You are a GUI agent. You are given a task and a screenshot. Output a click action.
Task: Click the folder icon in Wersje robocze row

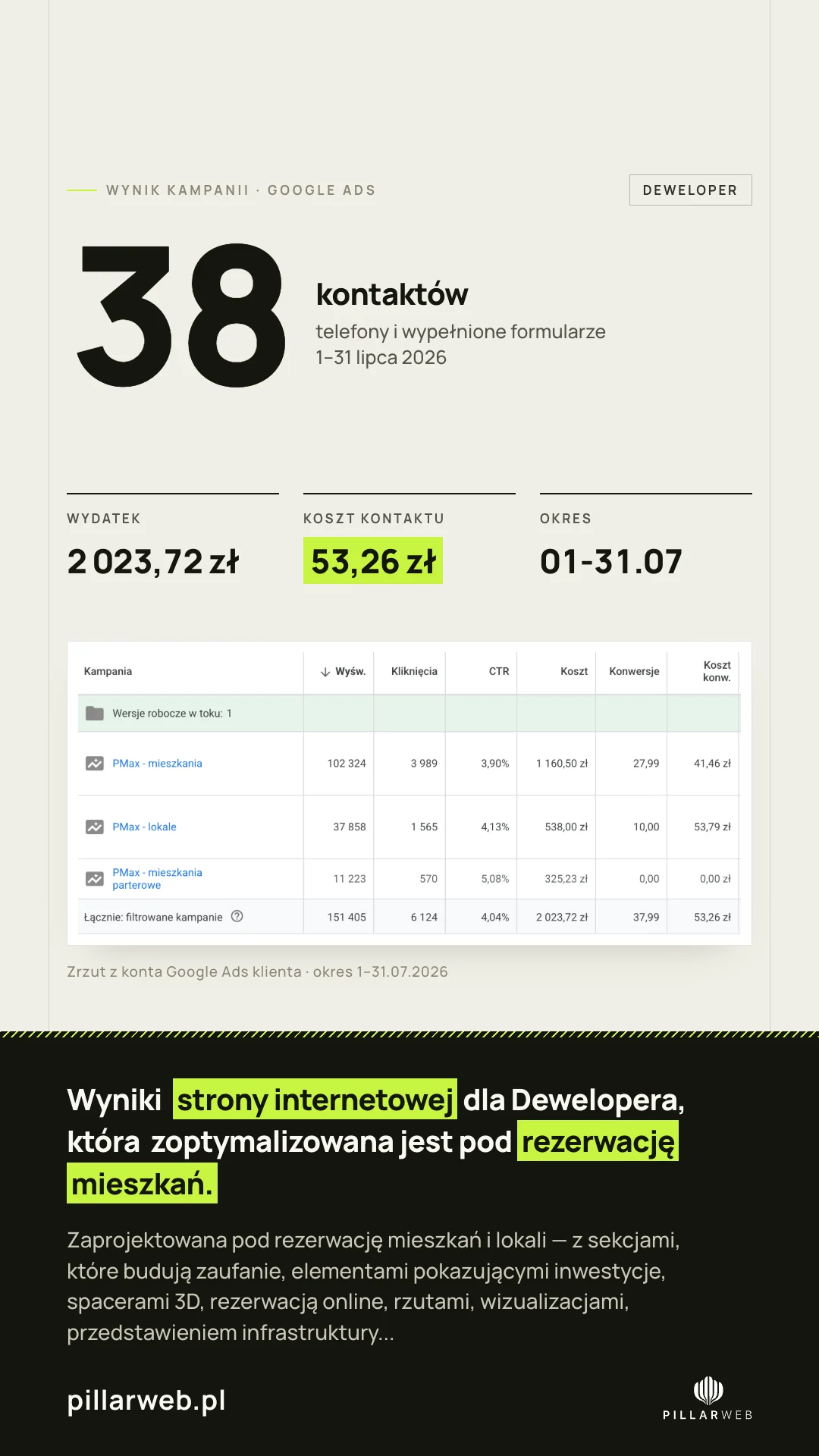point(95,714)
